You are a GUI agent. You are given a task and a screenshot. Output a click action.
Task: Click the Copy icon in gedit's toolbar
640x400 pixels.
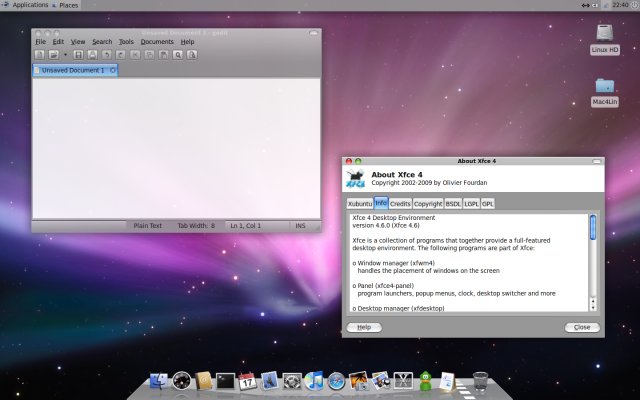149,54
